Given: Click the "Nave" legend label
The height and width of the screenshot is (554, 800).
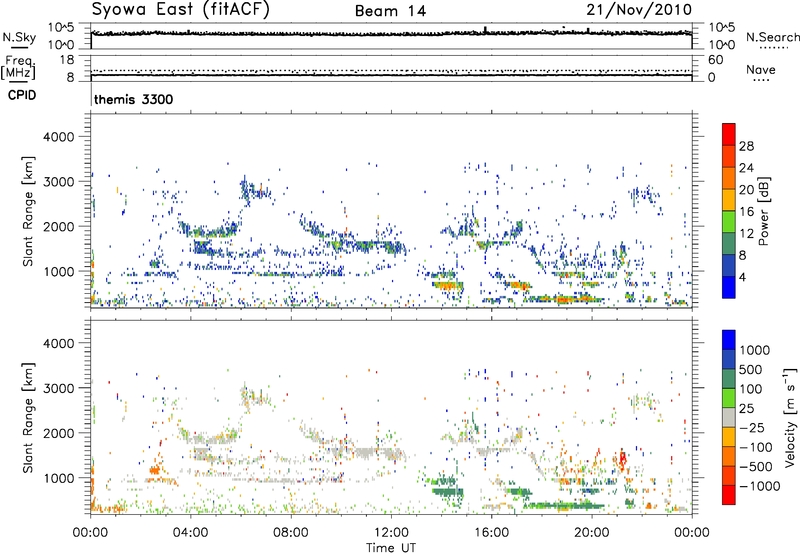Looking at the screenshot, I should [x=761, y=69].
